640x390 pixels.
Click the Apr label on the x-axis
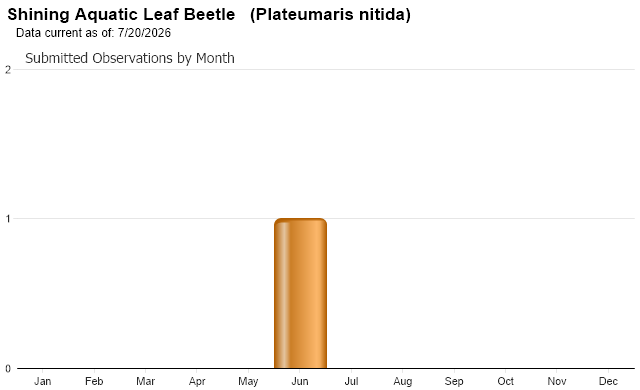coord(197,381)
